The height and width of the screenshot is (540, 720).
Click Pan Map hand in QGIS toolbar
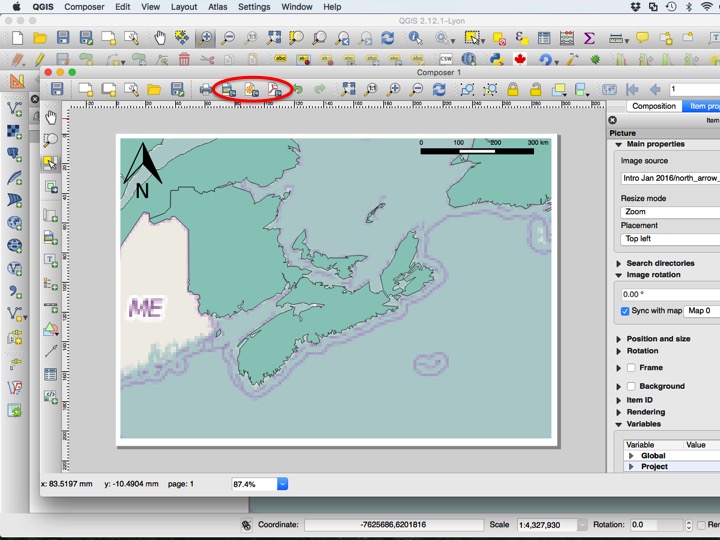159,38
